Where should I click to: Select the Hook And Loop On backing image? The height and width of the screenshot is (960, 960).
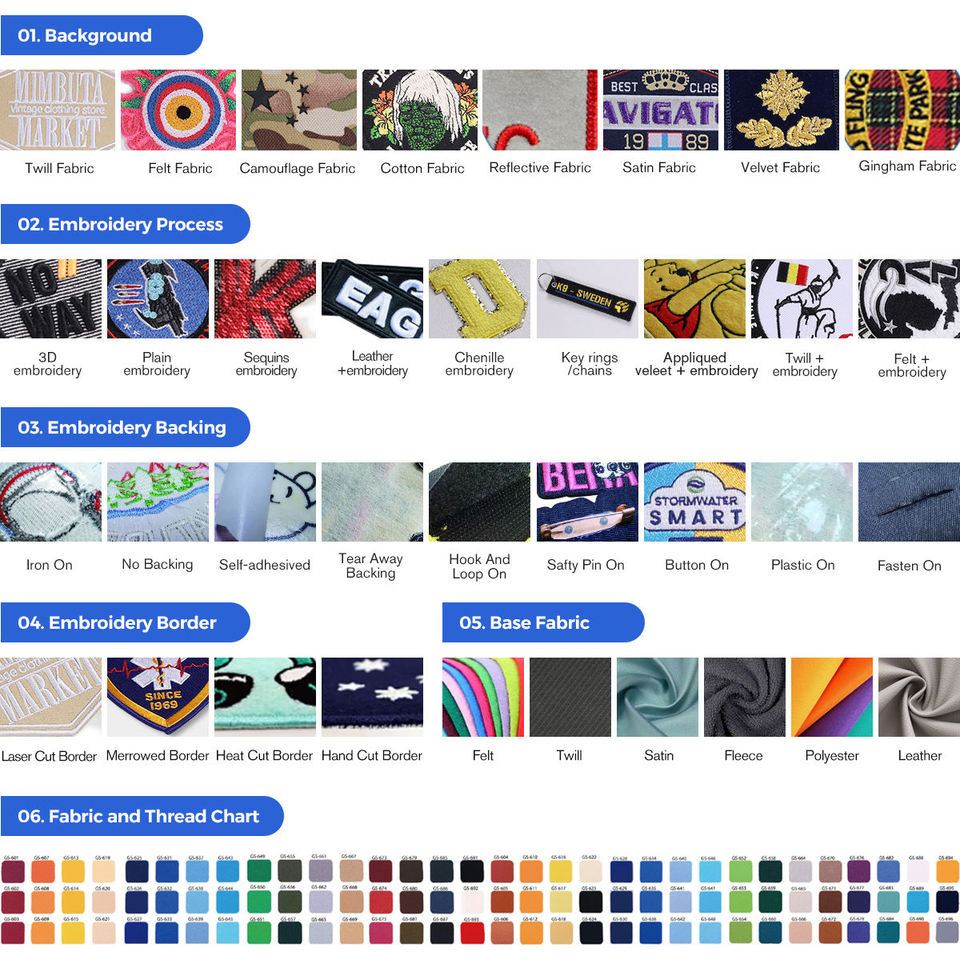pyautogui.click(x=479, y=502)
